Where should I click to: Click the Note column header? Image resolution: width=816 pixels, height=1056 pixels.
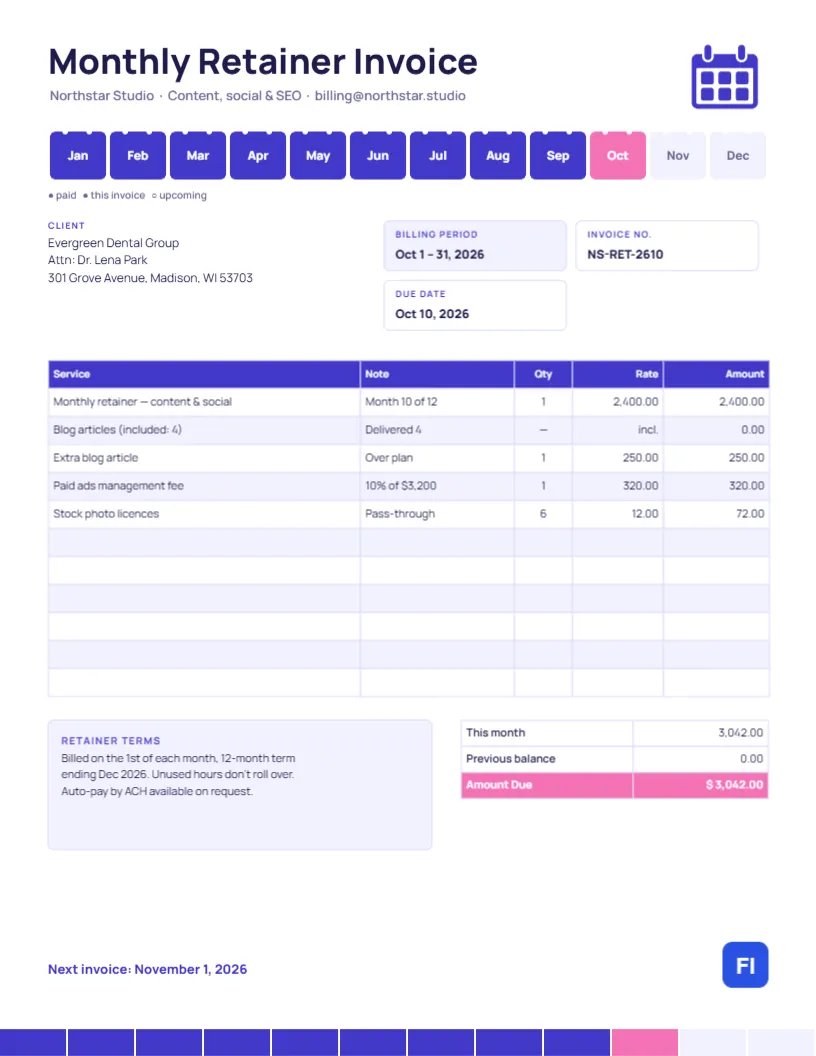click(x=437, y=374)
